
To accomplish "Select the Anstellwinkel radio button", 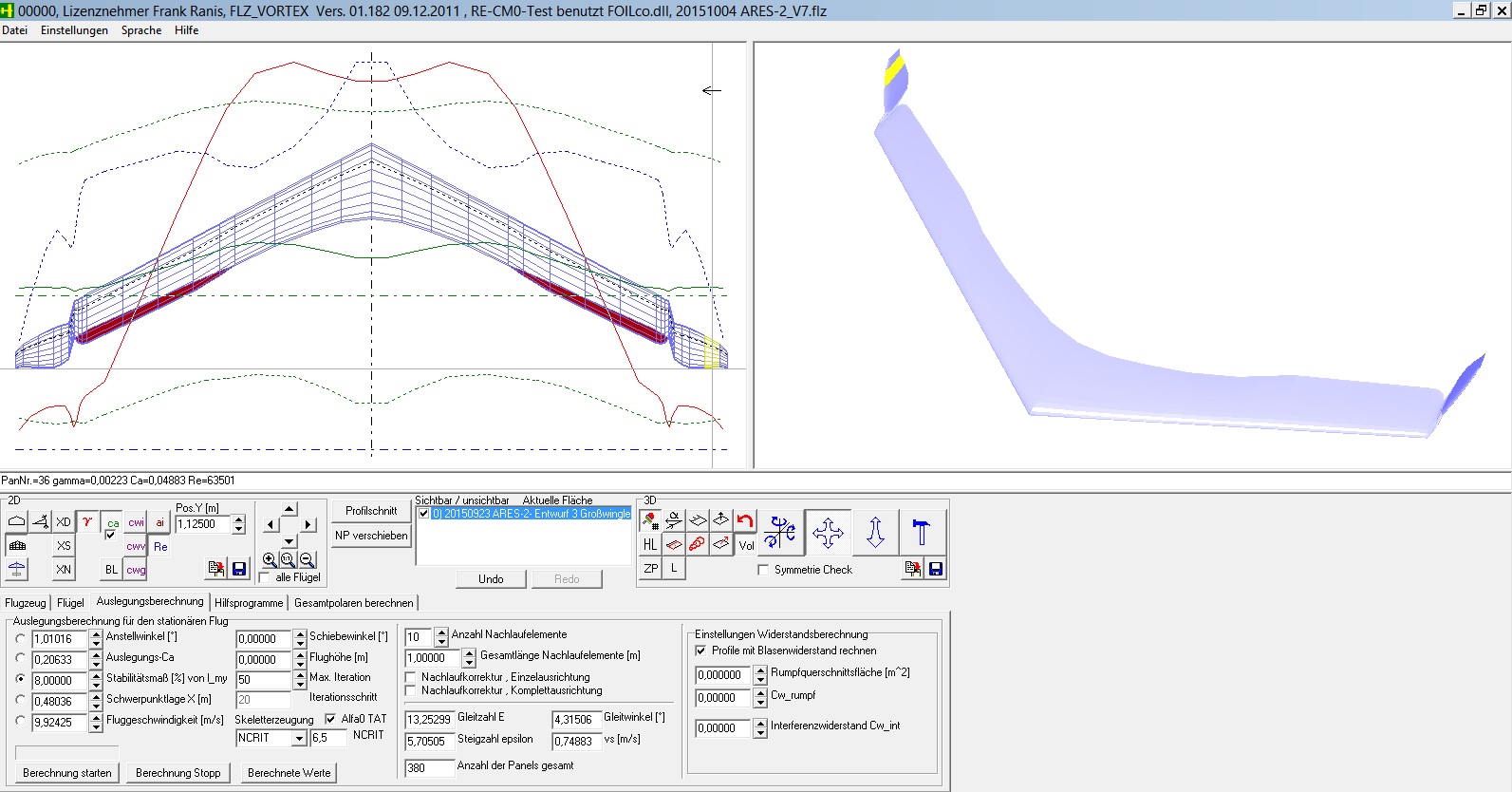I will (21, 638).
